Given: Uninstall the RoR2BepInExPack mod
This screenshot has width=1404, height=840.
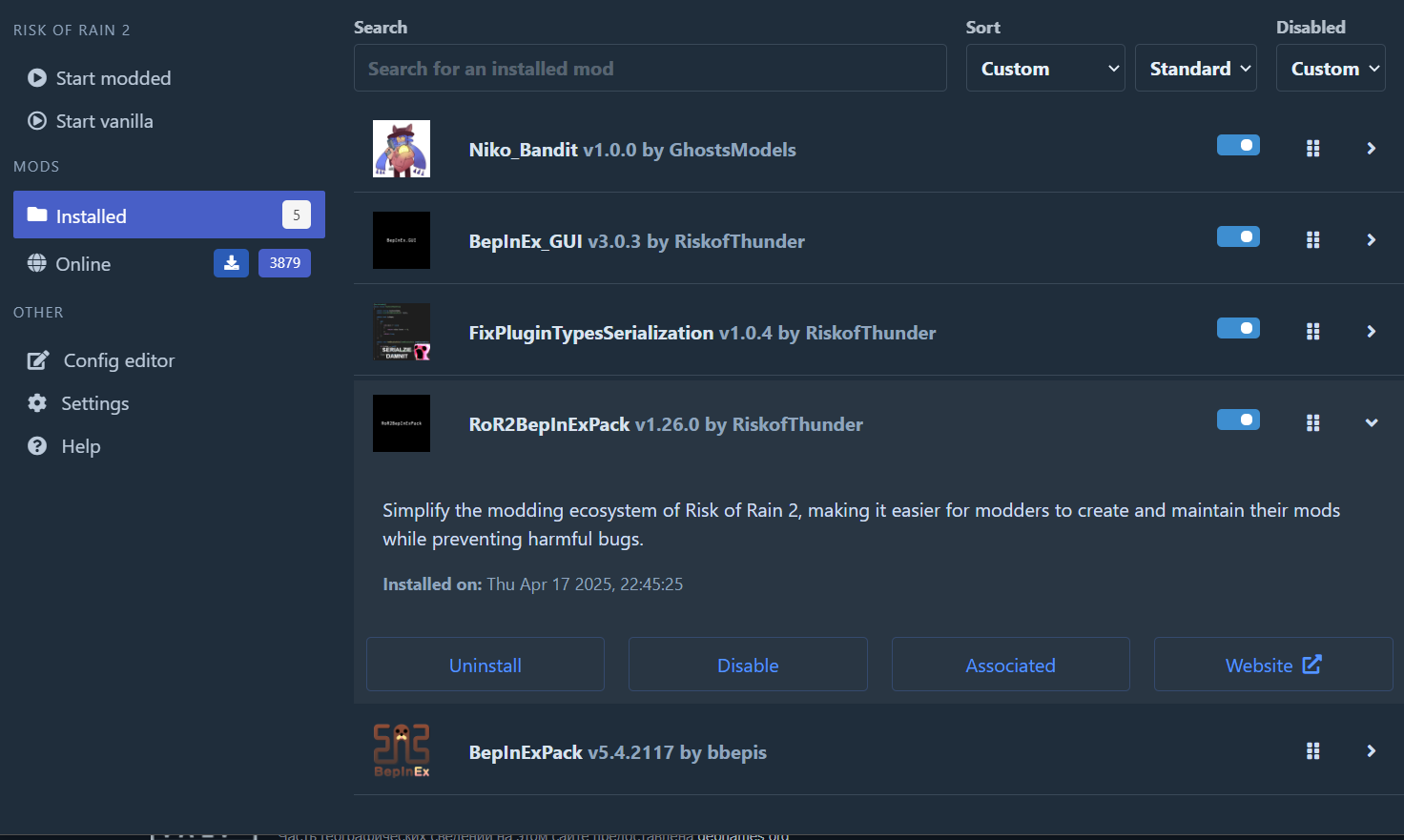Looking at the screenshot, I should coord(485,665).
